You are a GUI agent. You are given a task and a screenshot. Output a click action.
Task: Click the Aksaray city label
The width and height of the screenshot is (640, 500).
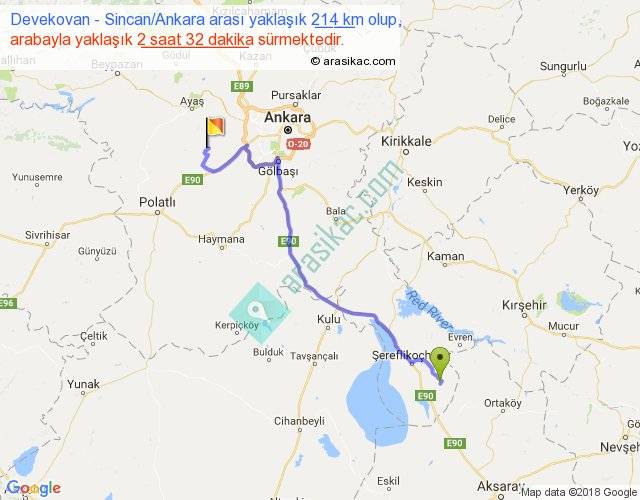[500, 487]
